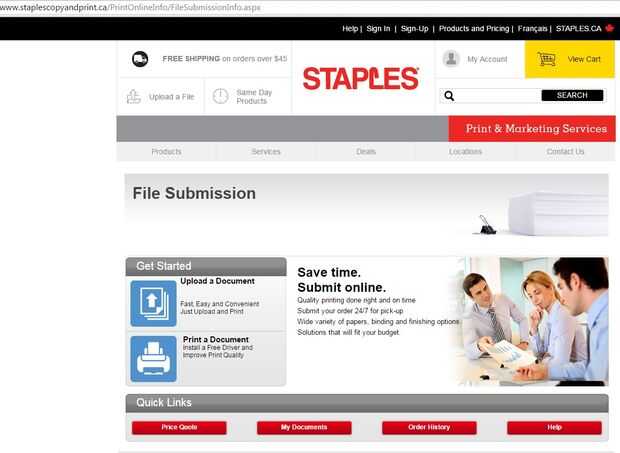Click 'Quality printing done right' line
This screenshot has height=453, width=620.
[x=356, y=300]
